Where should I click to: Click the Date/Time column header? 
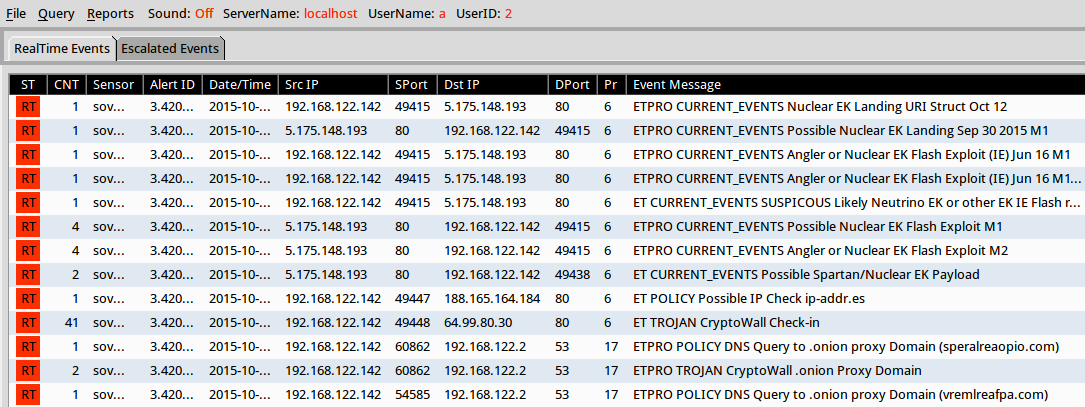coord(240,85)
